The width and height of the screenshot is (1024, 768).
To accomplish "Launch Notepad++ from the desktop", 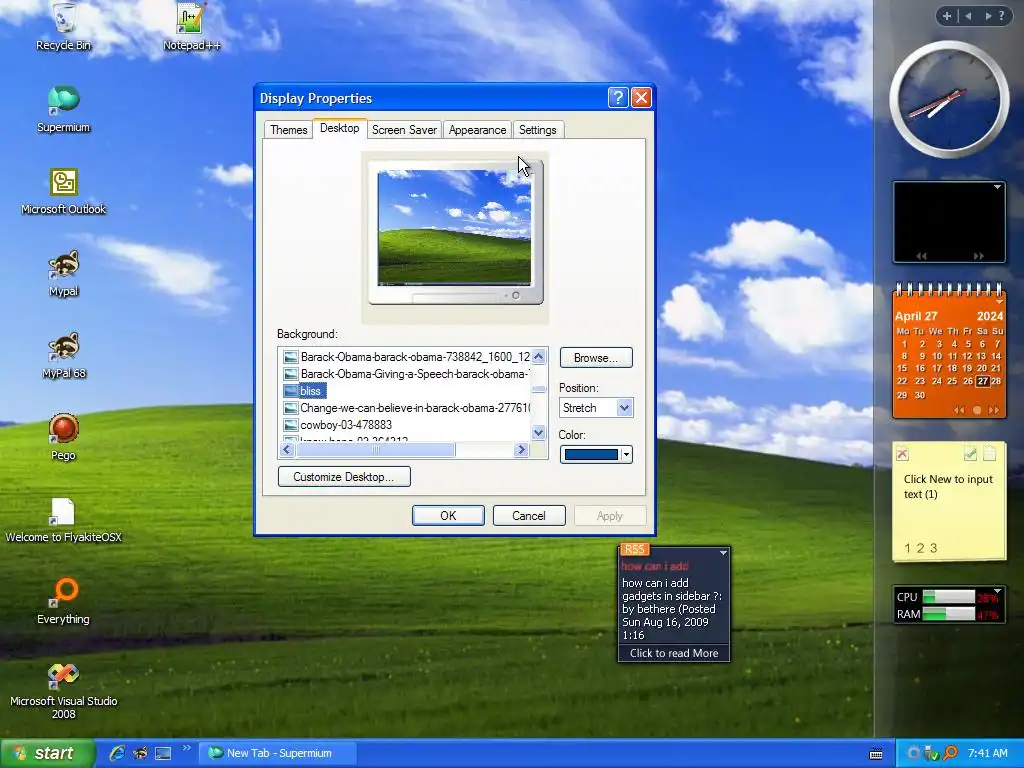I will (x=191, y=26).
